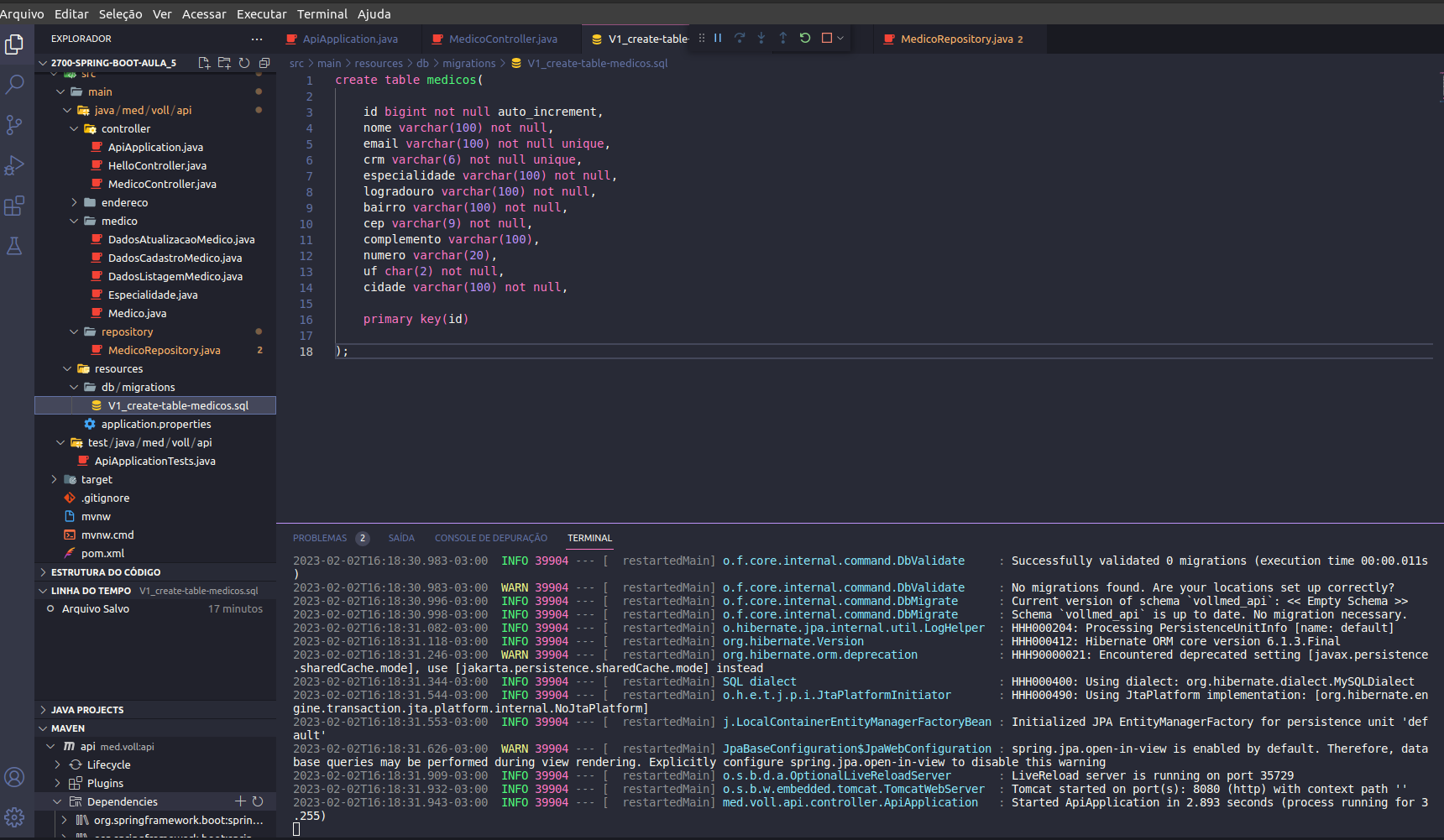
Task: Pause the debug session
Action: (x=718, y=38)
